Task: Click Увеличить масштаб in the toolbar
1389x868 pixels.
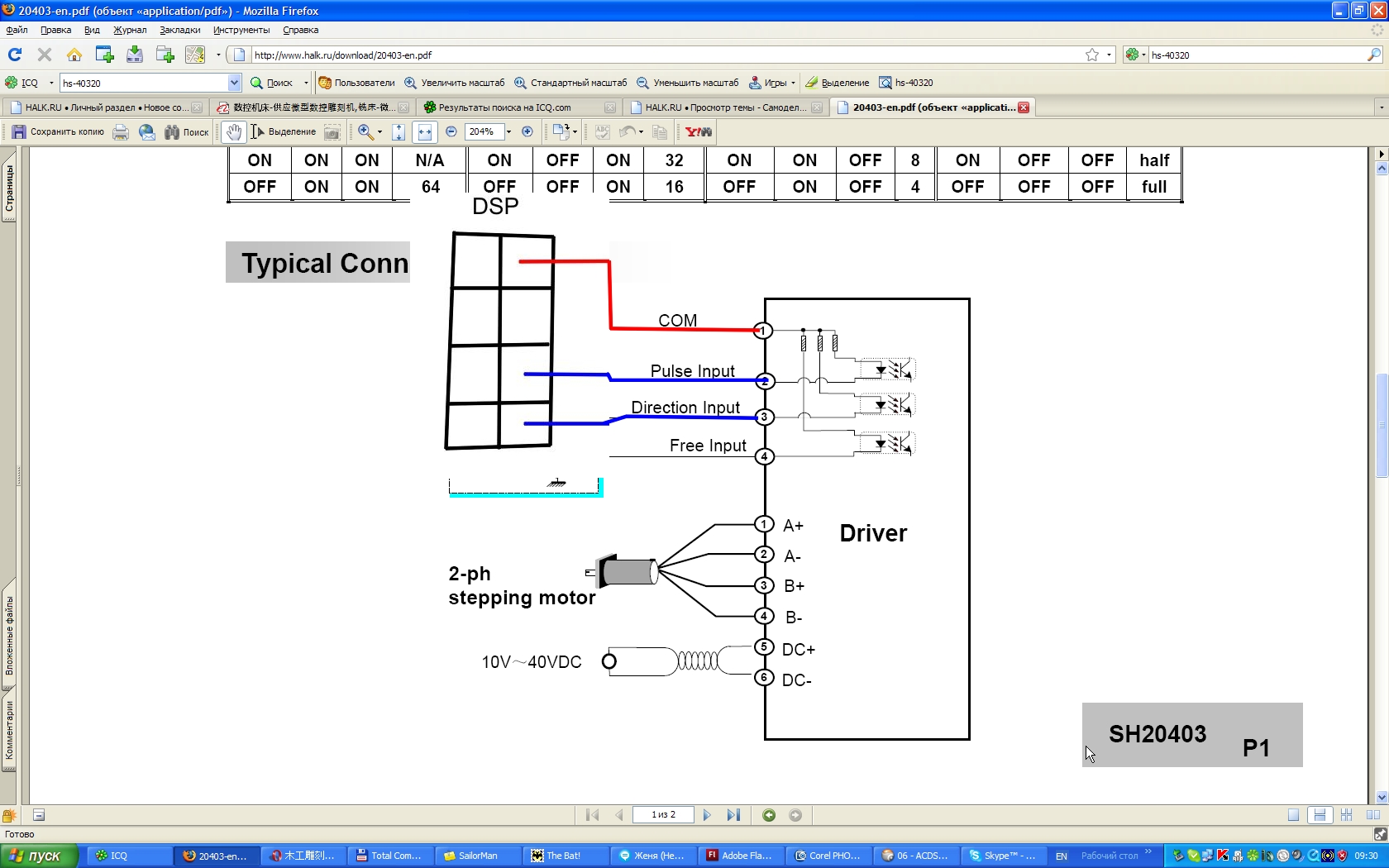Action: click(x=454, y=83)
